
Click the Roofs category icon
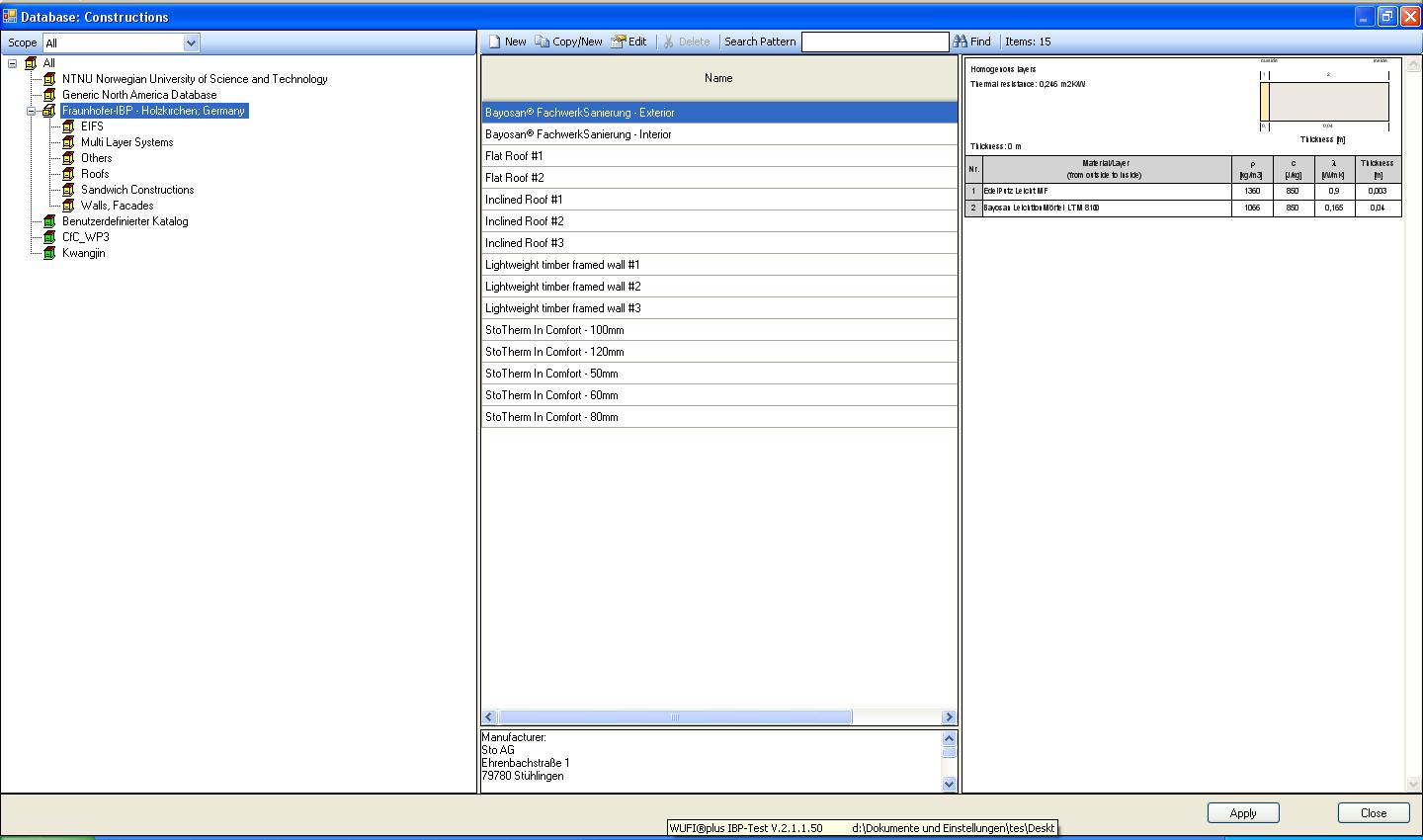[68, 174]
